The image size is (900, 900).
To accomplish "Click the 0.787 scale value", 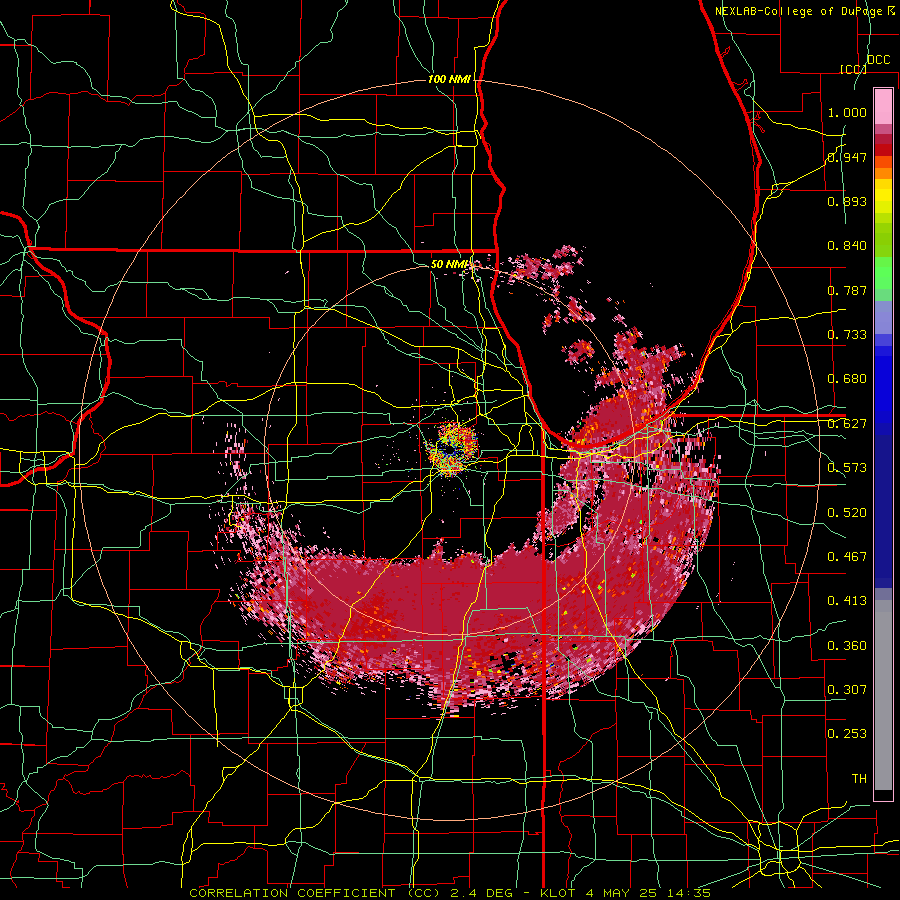I will pyautogui.click(x=847, y=290).
